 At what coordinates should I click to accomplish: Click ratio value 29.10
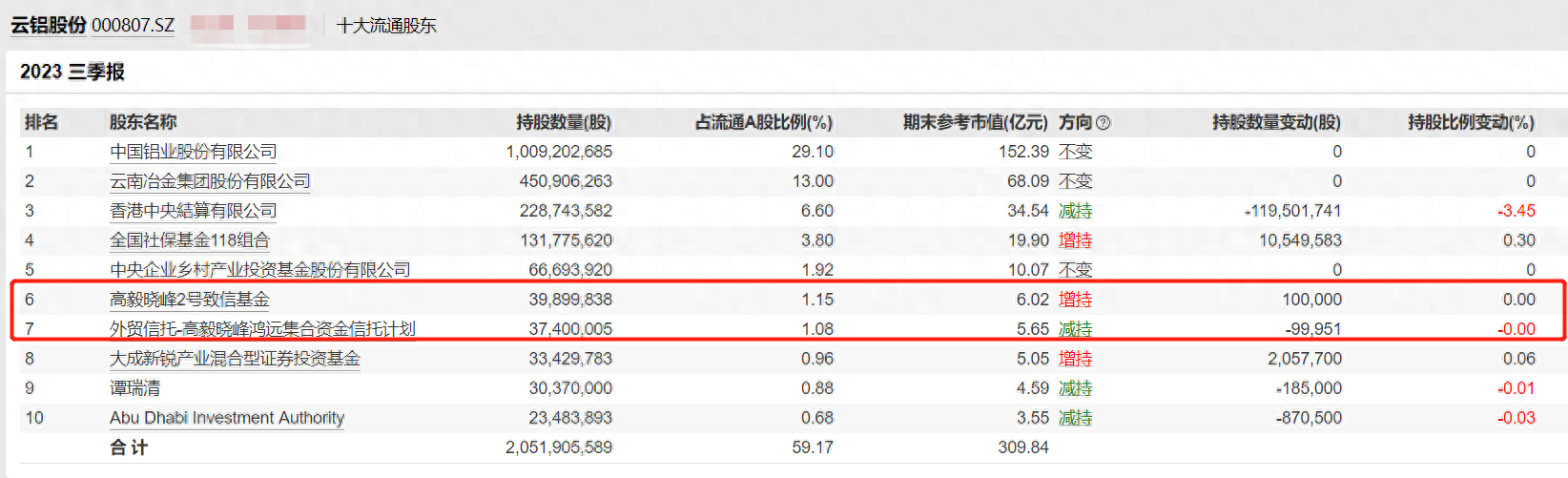[813, 152]
